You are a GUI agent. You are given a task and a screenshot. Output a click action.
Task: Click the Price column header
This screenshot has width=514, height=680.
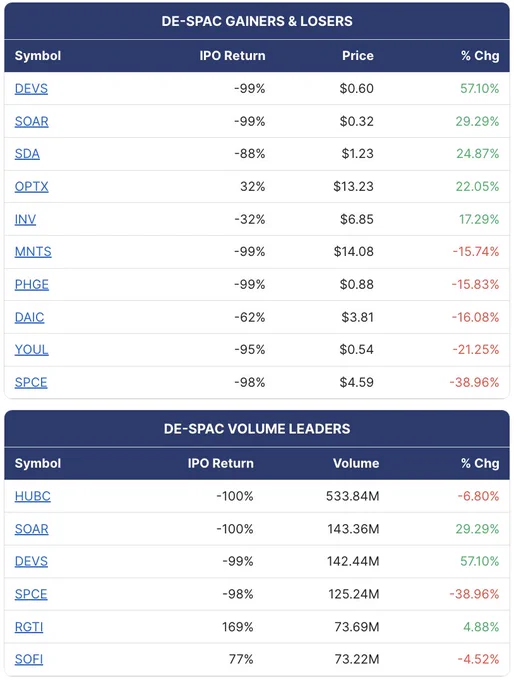[357, 56]
